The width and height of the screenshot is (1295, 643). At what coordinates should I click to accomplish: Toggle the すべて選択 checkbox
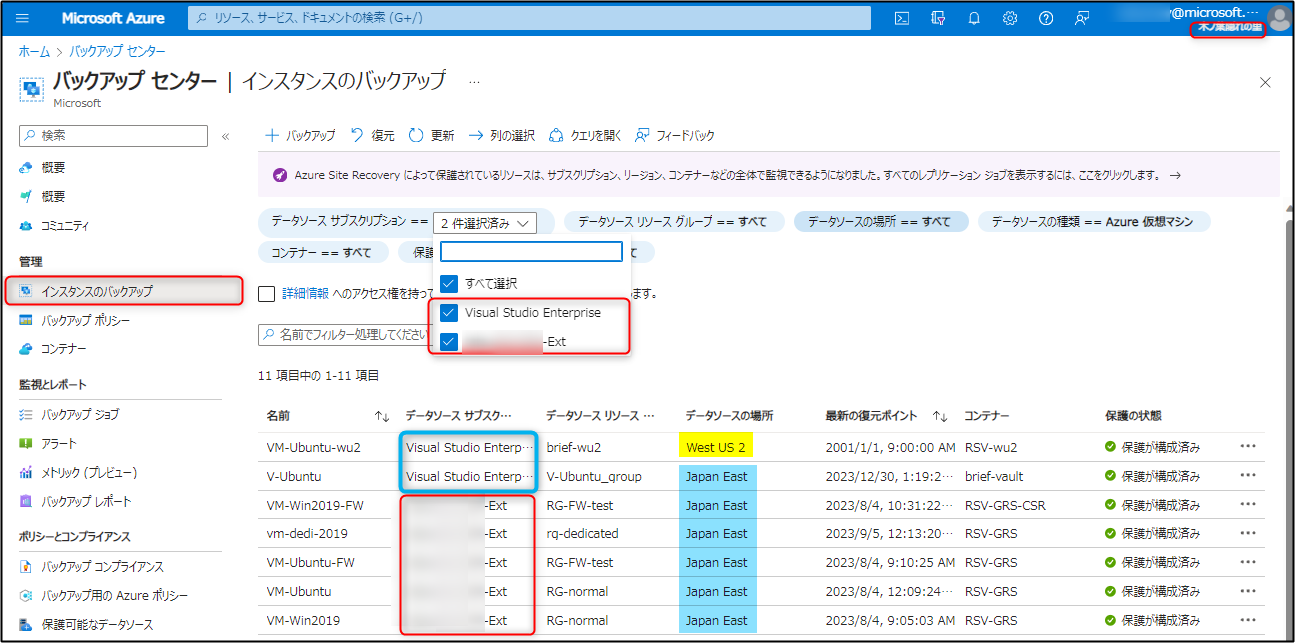coord(449,284)
